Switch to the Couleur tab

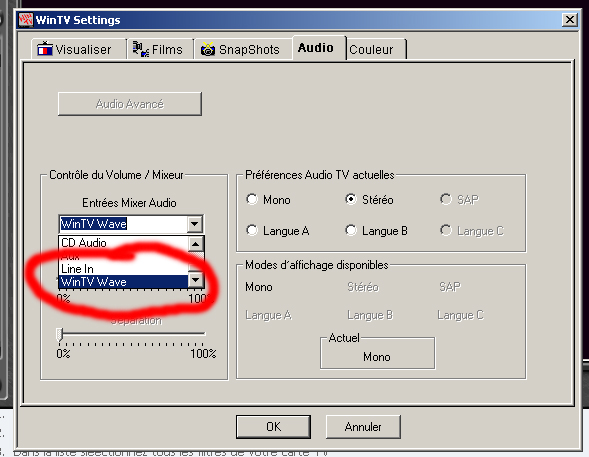(x=376, y=49)
